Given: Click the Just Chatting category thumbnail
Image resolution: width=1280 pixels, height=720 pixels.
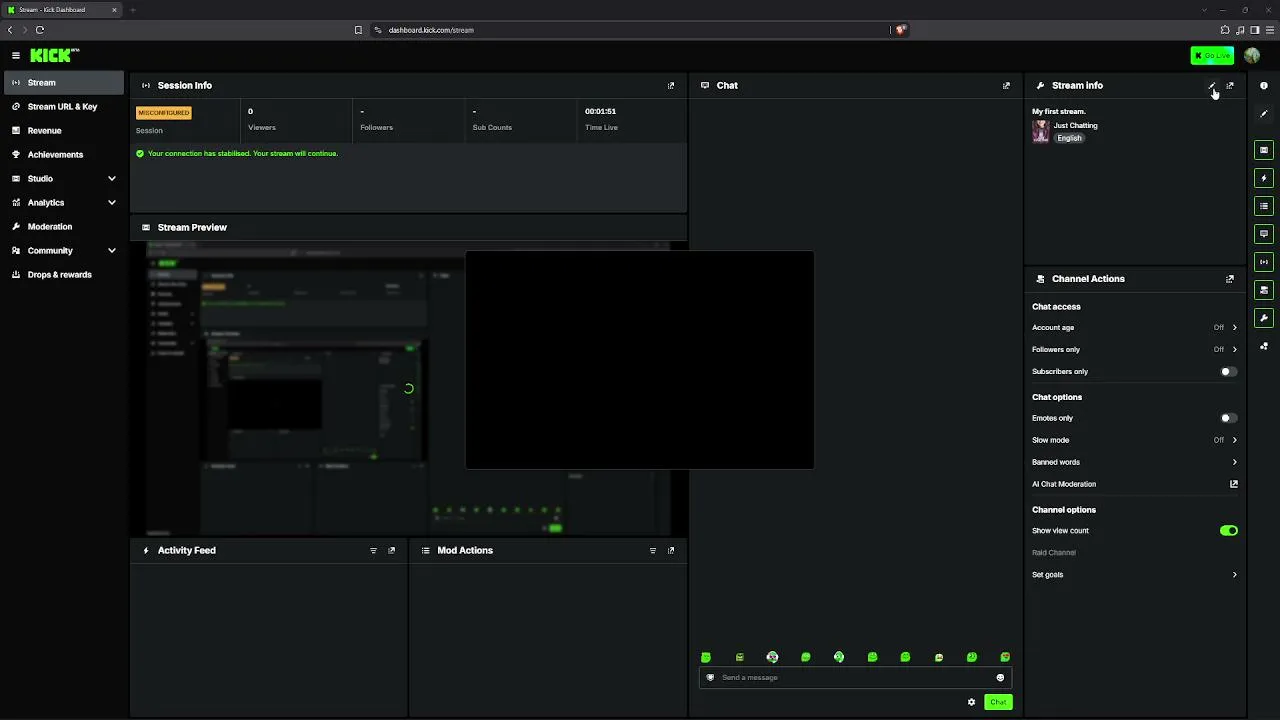Looking at the screenshot, I should click(1041, 132).
